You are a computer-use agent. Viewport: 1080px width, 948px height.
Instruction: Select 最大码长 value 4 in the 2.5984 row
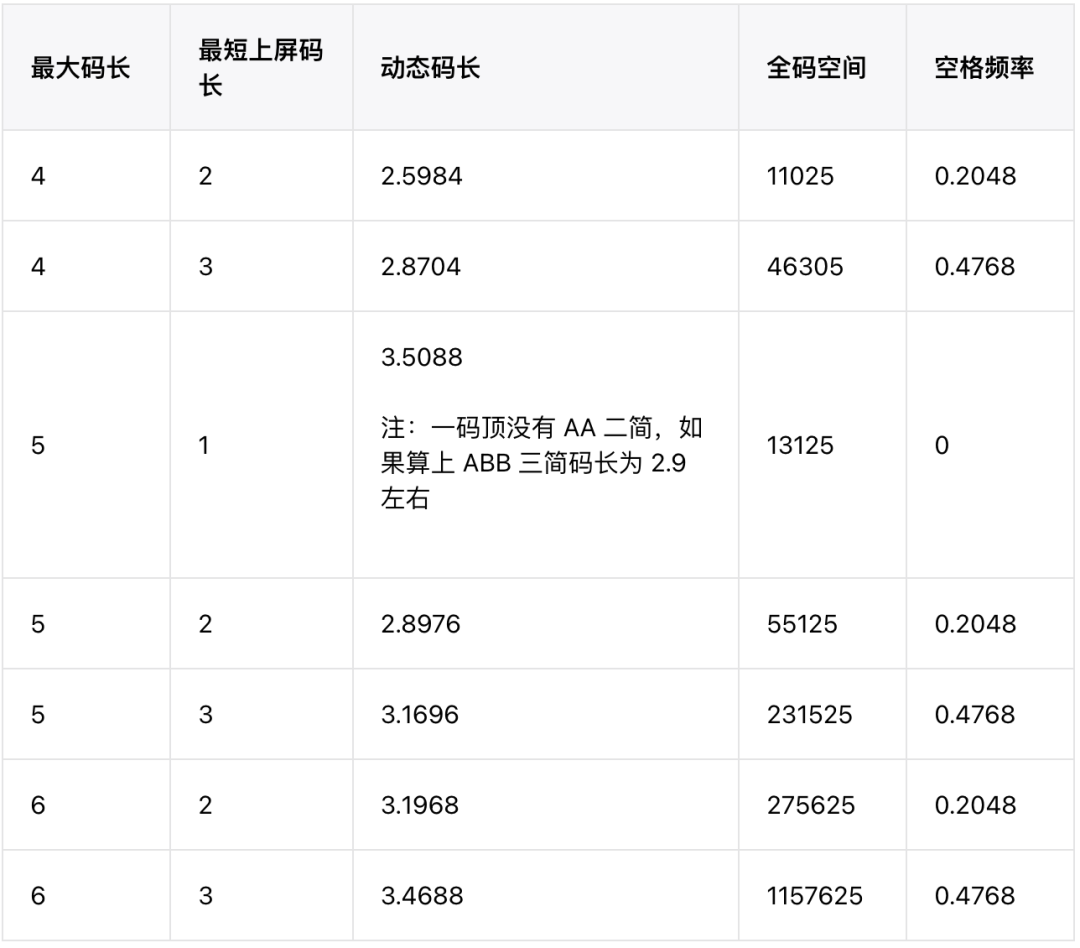point(38,176)
